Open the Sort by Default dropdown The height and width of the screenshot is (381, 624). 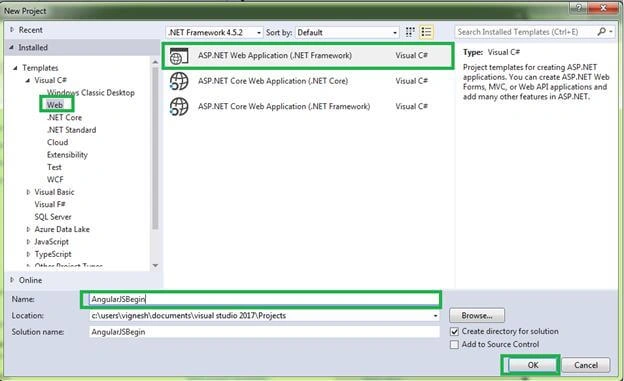(347, 33)
